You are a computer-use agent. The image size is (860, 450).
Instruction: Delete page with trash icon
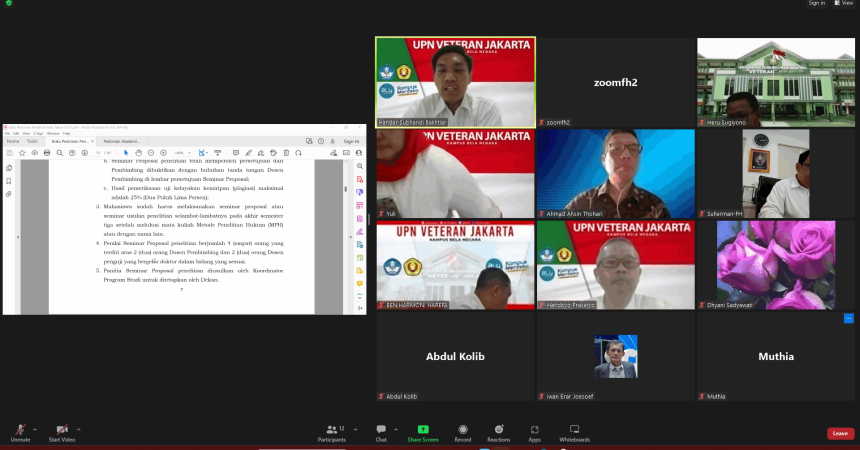click(x=286, y=153)
